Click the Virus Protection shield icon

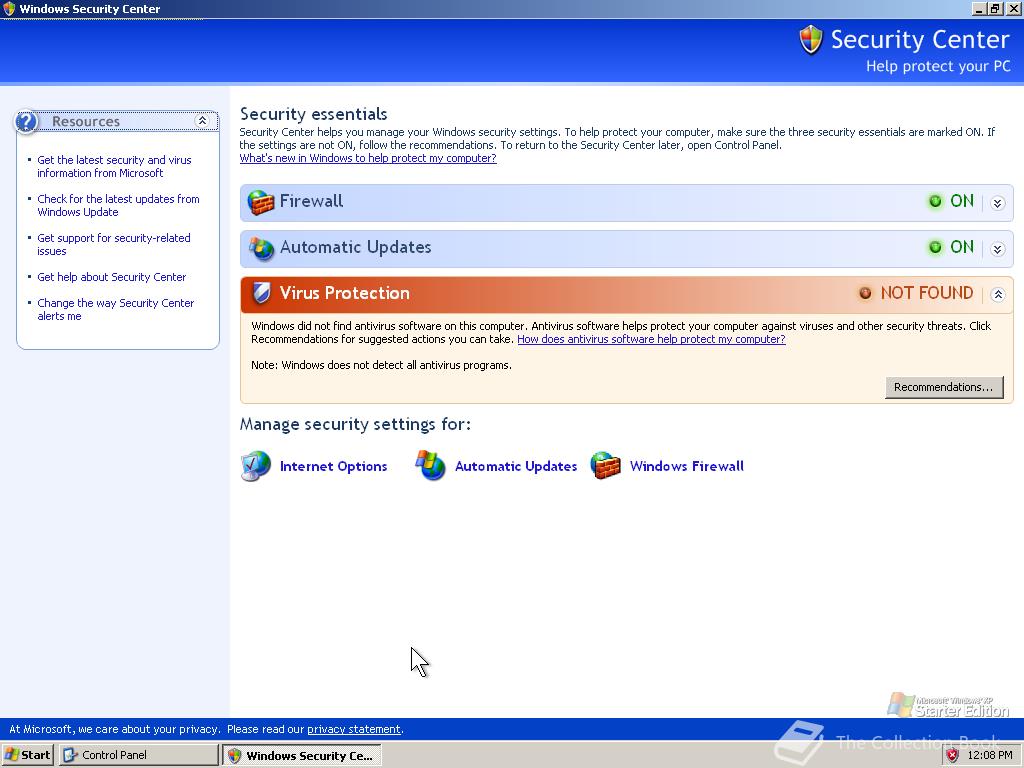261,293
